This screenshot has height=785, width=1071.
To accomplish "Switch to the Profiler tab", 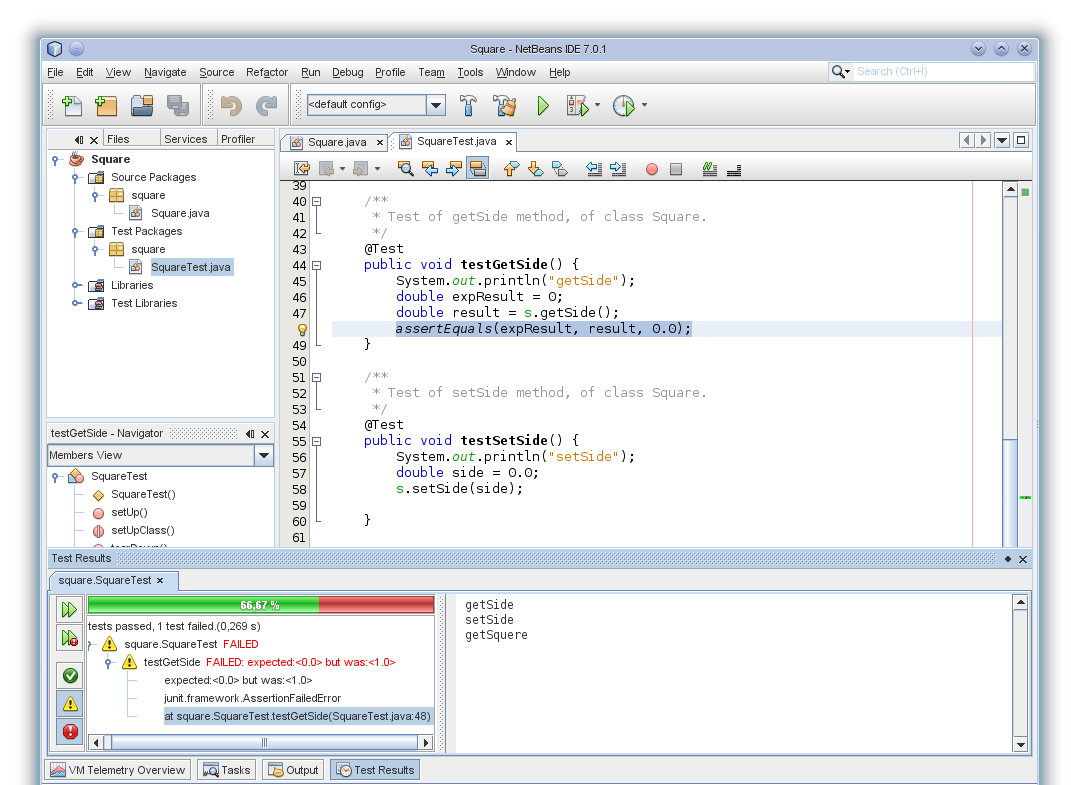I will [x=238, y=139].
